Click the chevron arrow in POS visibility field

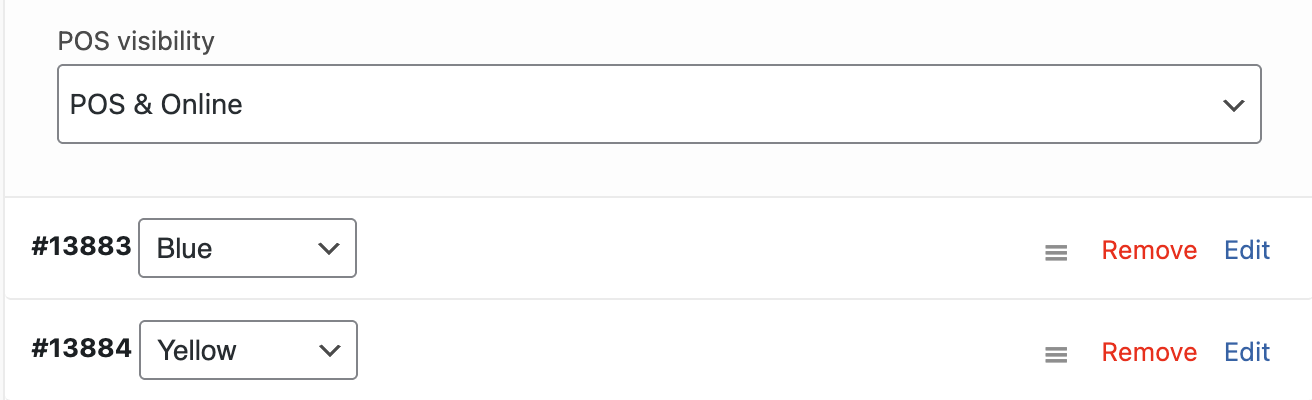pos(1234,105)
